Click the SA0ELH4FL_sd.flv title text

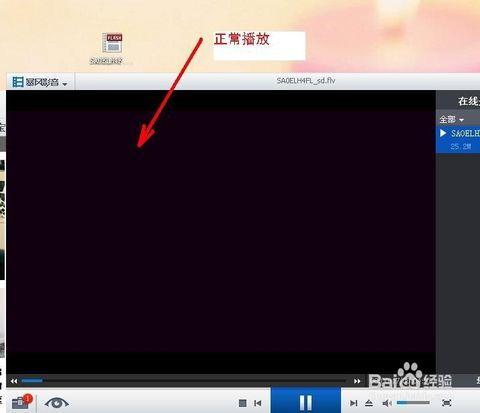pos(306,81)
